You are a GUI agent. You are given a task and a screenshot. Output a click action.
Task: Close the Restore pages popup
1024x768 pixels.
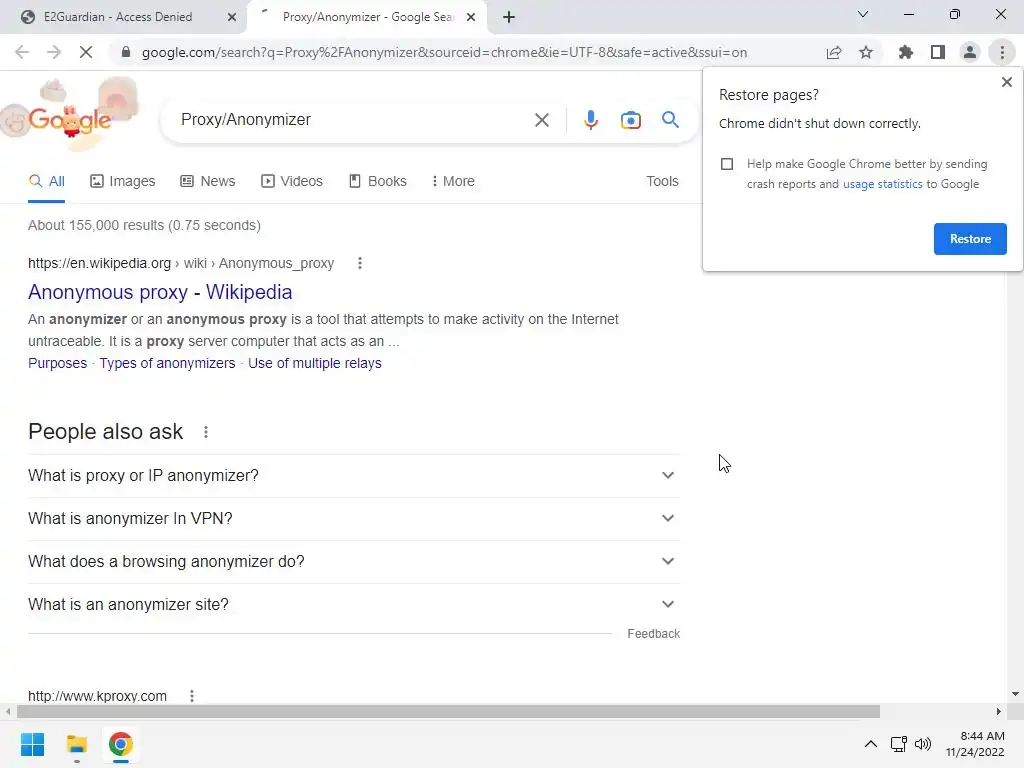1006,82
